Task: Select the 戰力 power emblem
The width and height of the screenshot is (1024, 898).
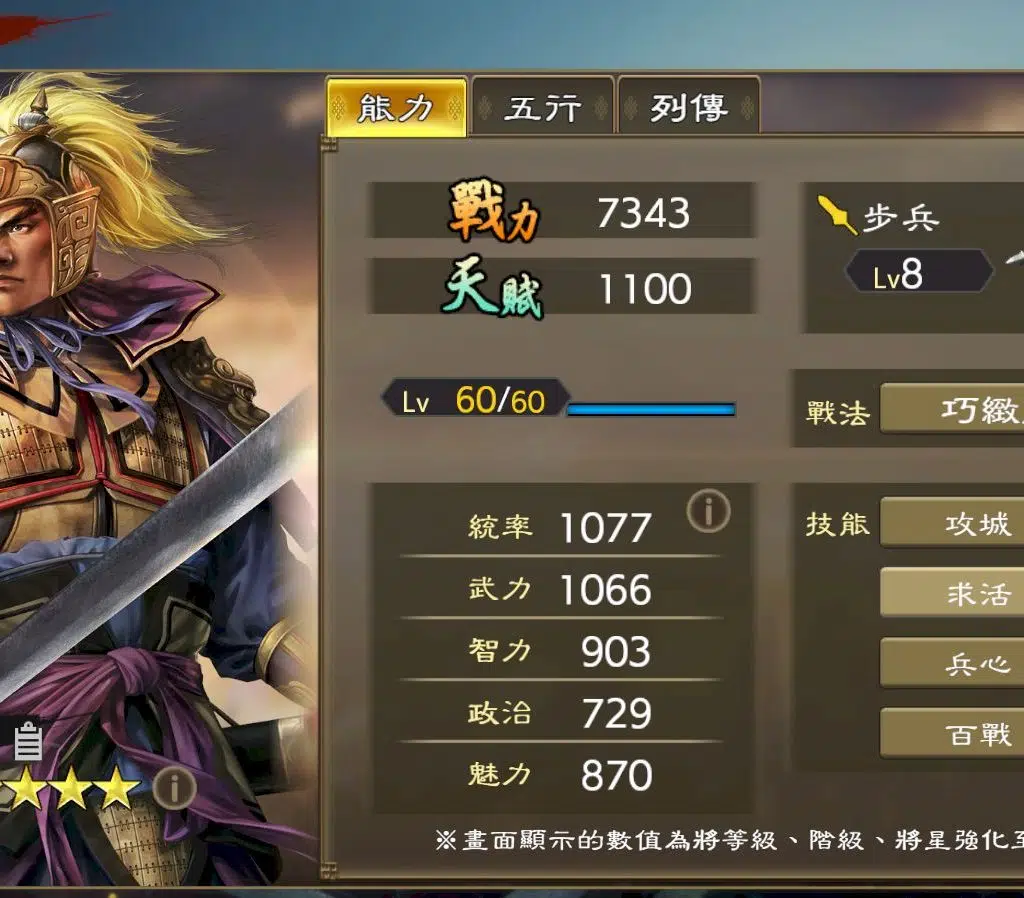Action: (x=494, y=210)
